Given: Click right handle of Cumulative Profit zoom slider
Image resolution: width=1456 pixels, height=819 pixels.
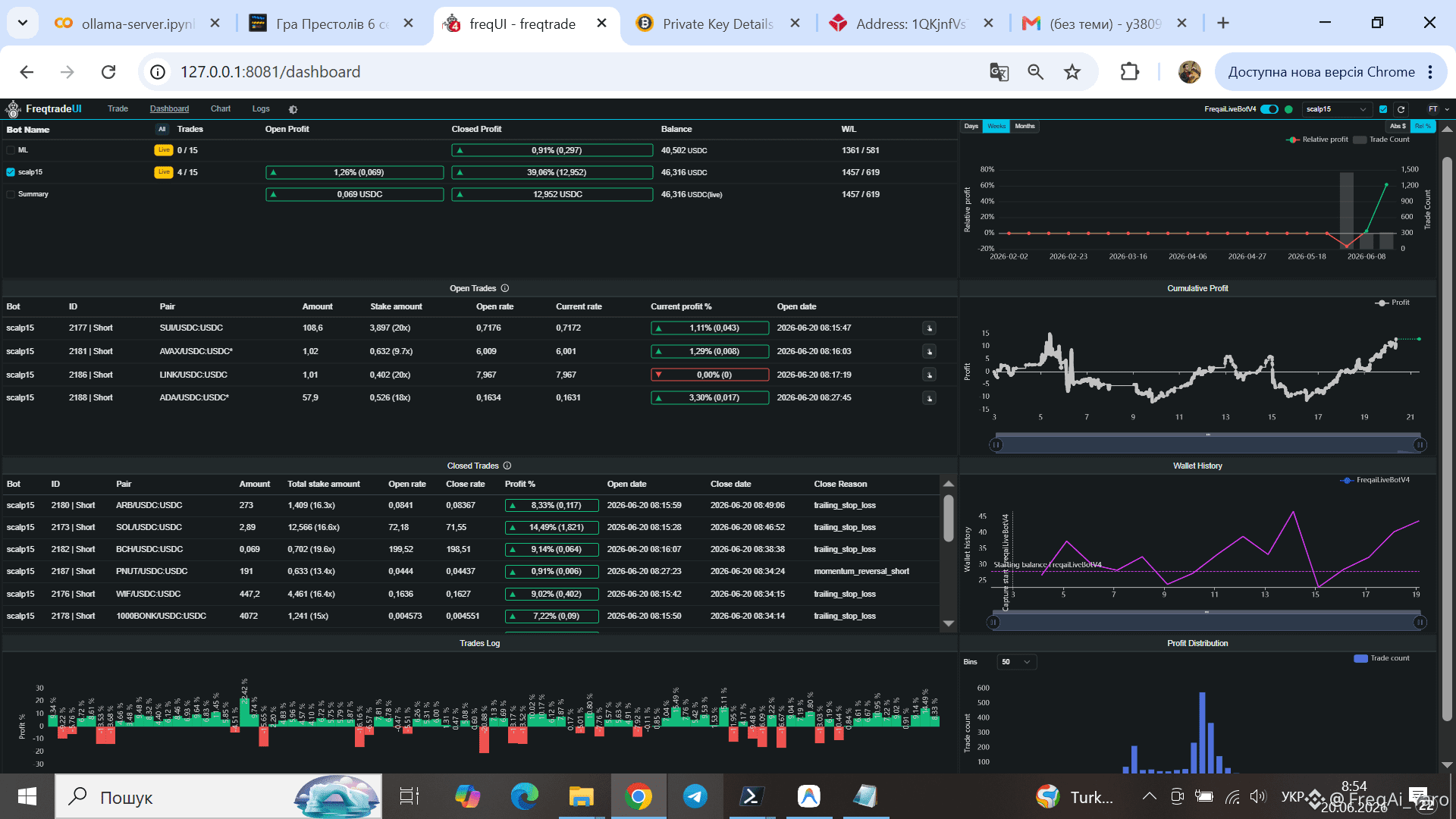Looking at the screenshot, I should click(x=1420, y=445).
